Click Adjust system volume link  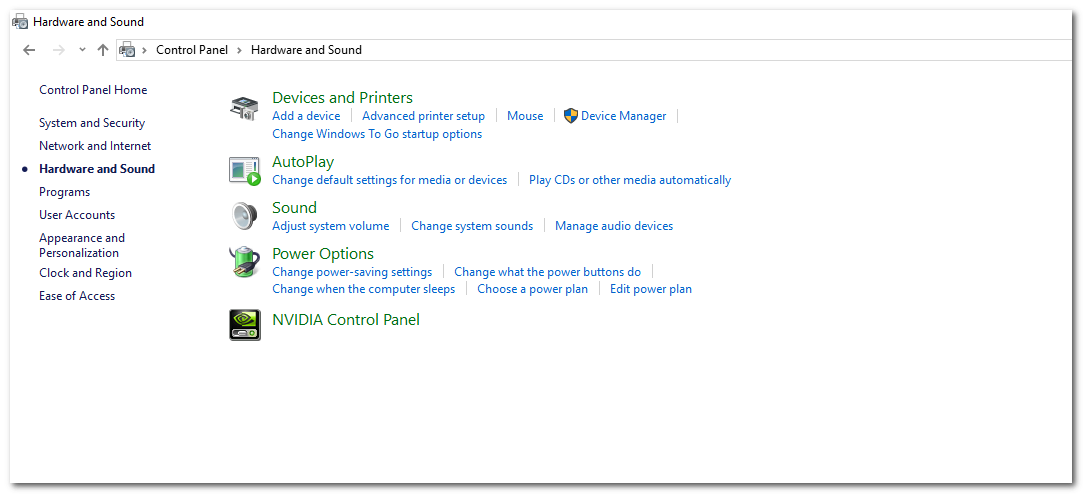tap(330, 226)
